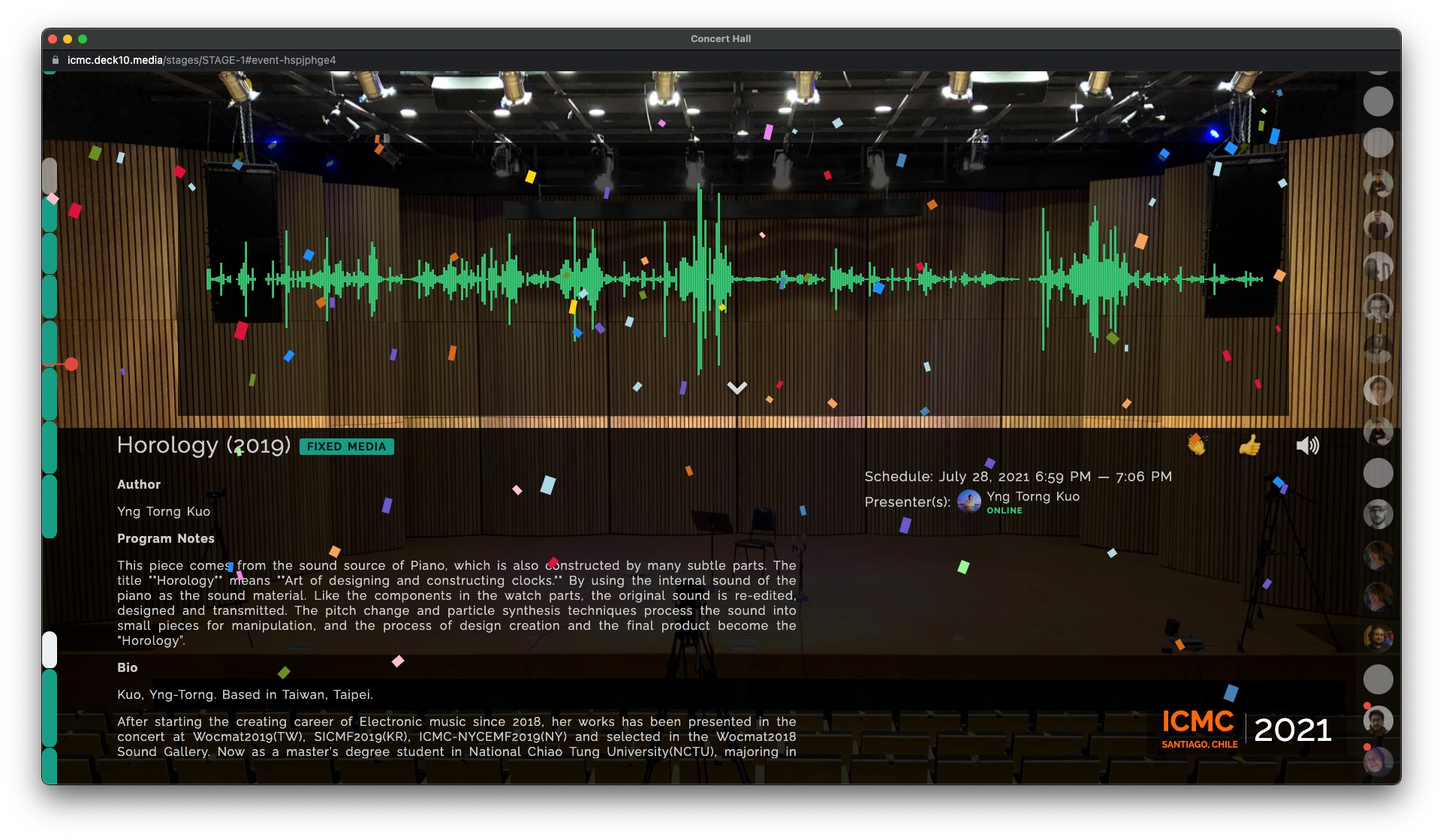Select the gray event segment on timeline
This screenshot has width=1443, height=840.
coord(50,176)
